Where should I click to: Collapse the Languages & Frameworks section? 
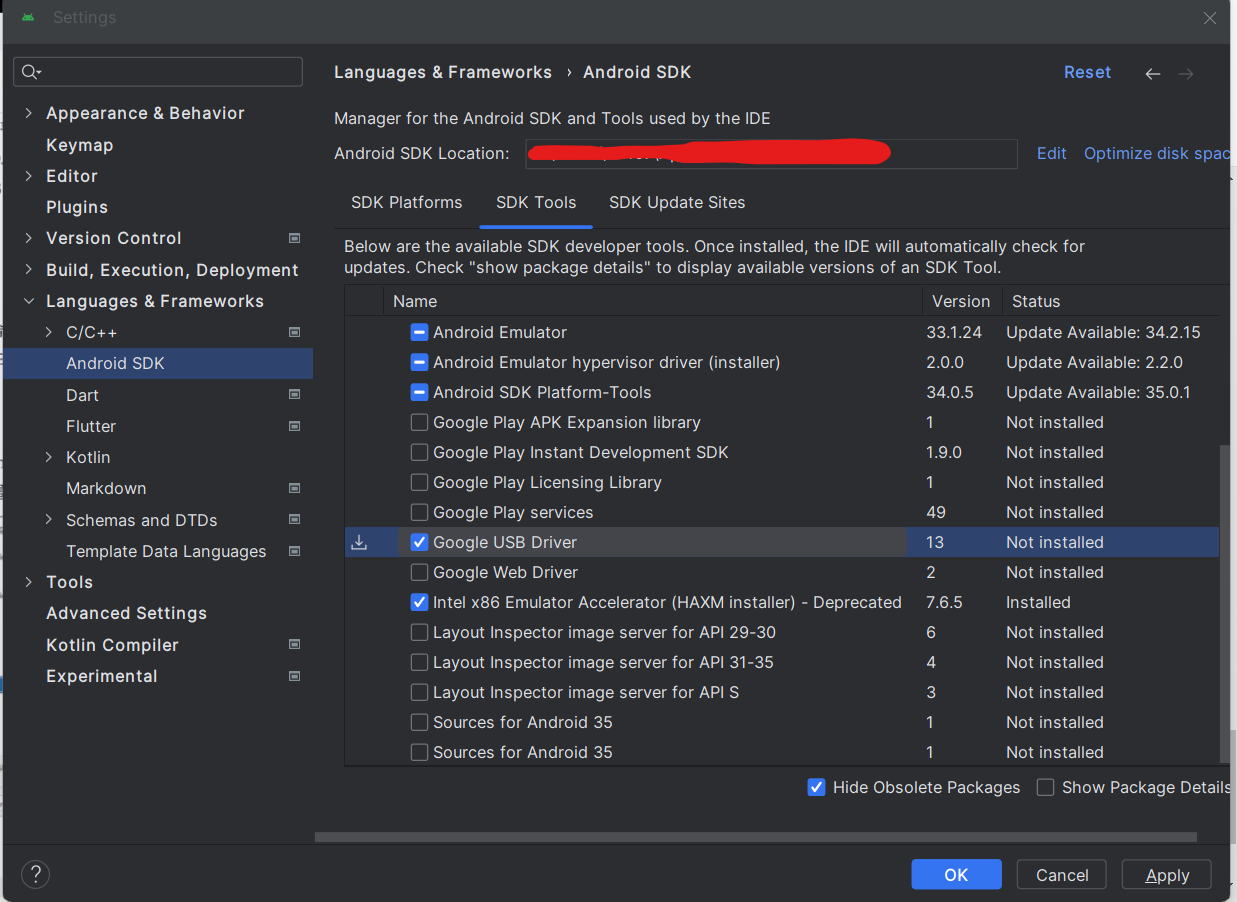coord(28,301)
